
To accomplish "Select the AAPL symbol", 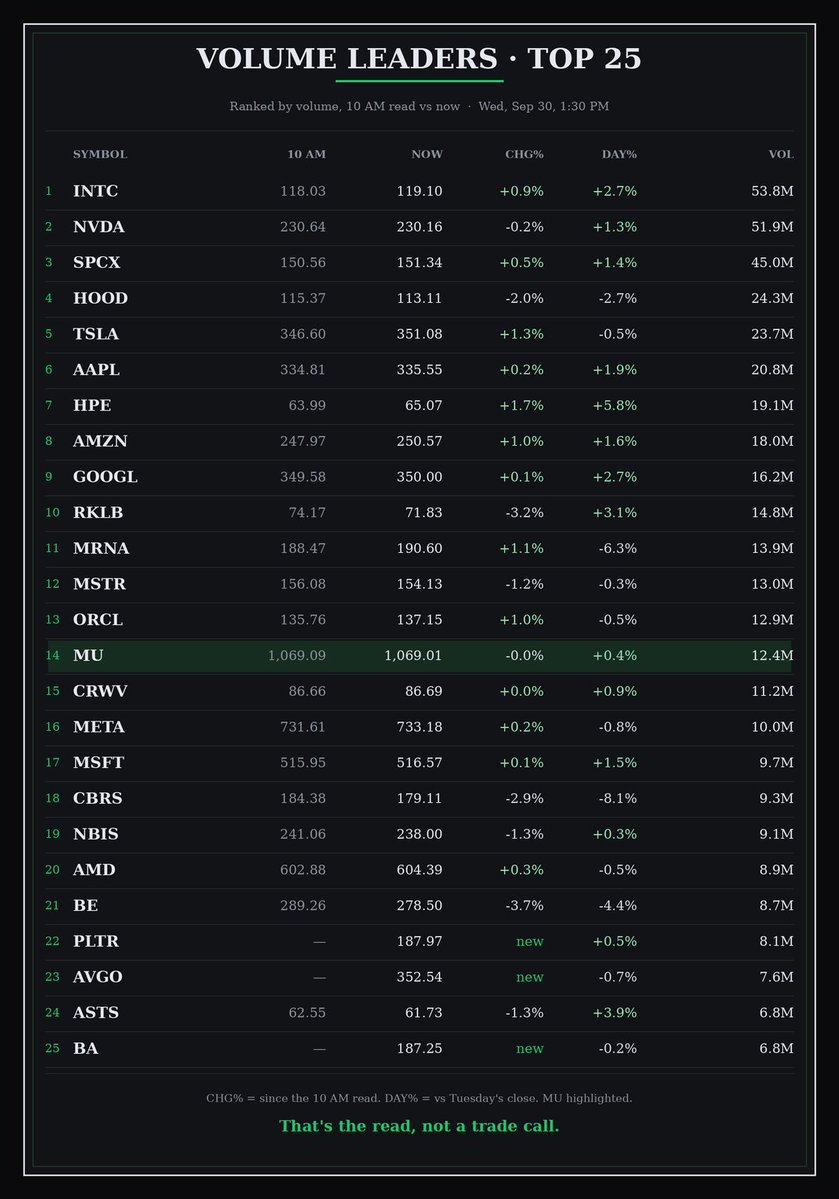I will coord(96,370).
